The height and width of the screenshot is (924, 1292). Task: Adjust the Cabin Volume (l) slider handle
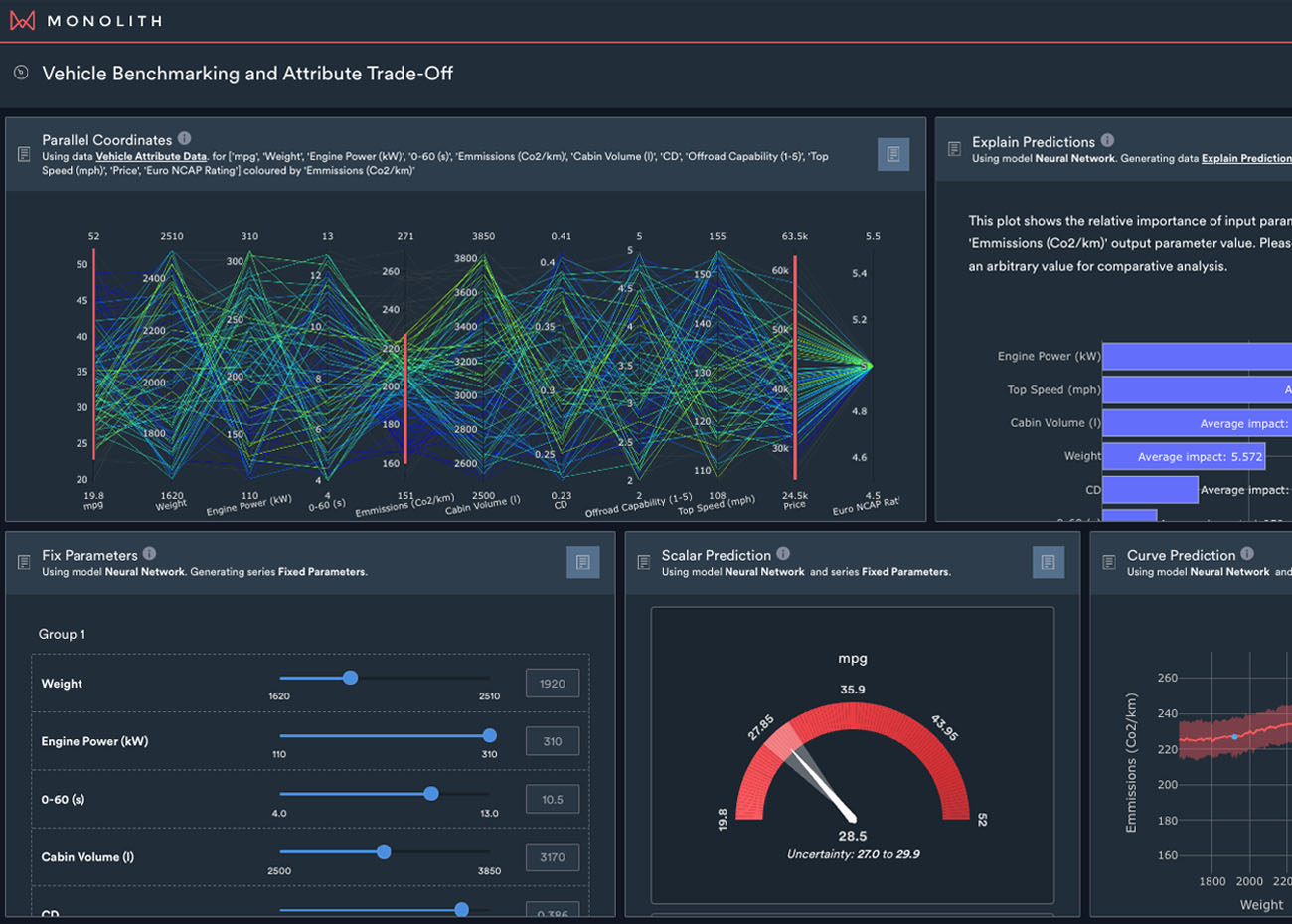(x=384, y=851)
